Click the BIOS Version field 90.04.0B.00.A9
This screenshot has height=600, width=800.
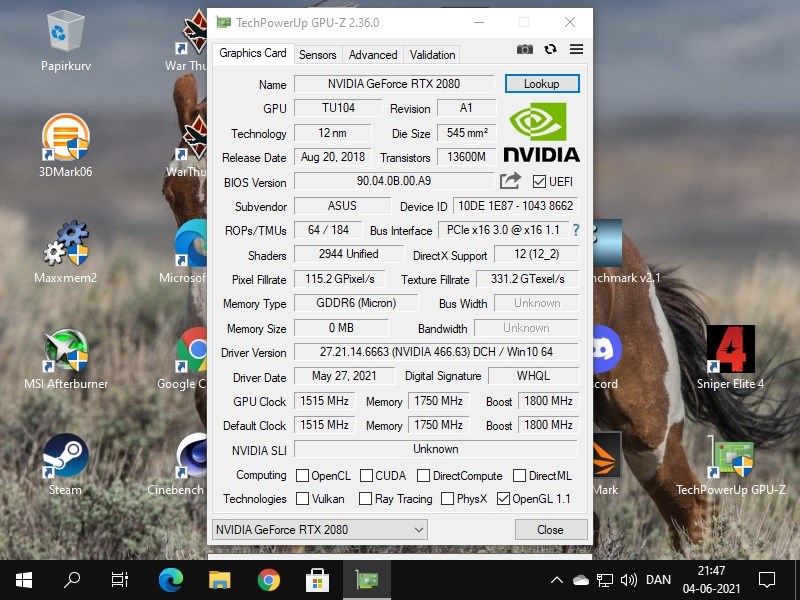(x=394, y=181)
